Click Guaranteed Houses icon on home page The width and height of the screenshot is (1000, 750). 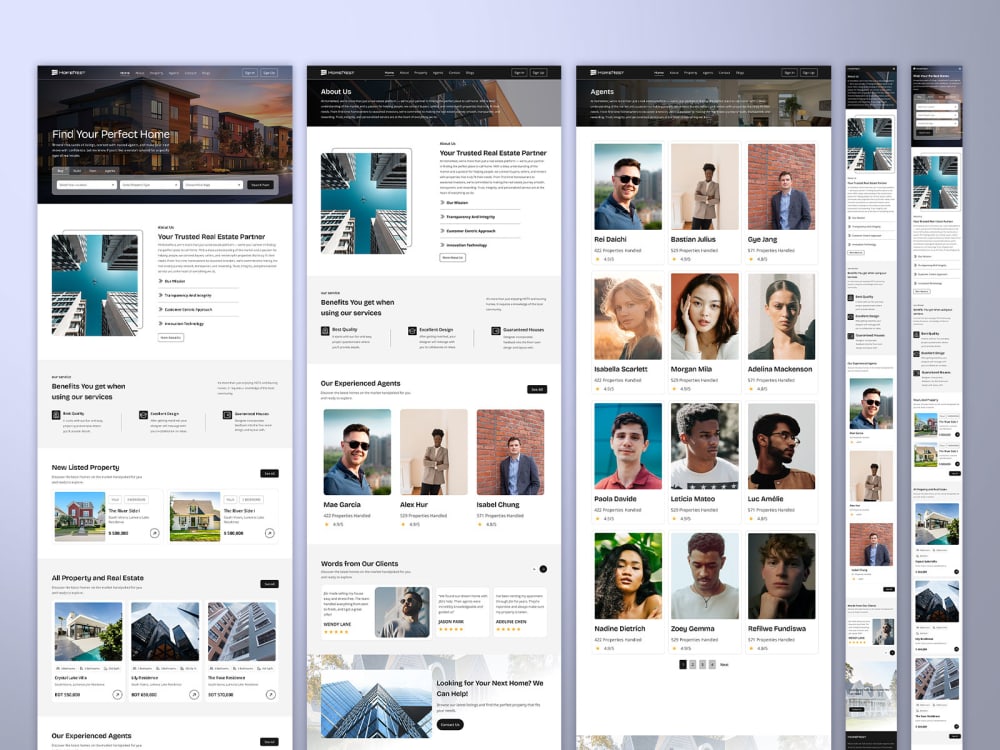pos(227,415)
